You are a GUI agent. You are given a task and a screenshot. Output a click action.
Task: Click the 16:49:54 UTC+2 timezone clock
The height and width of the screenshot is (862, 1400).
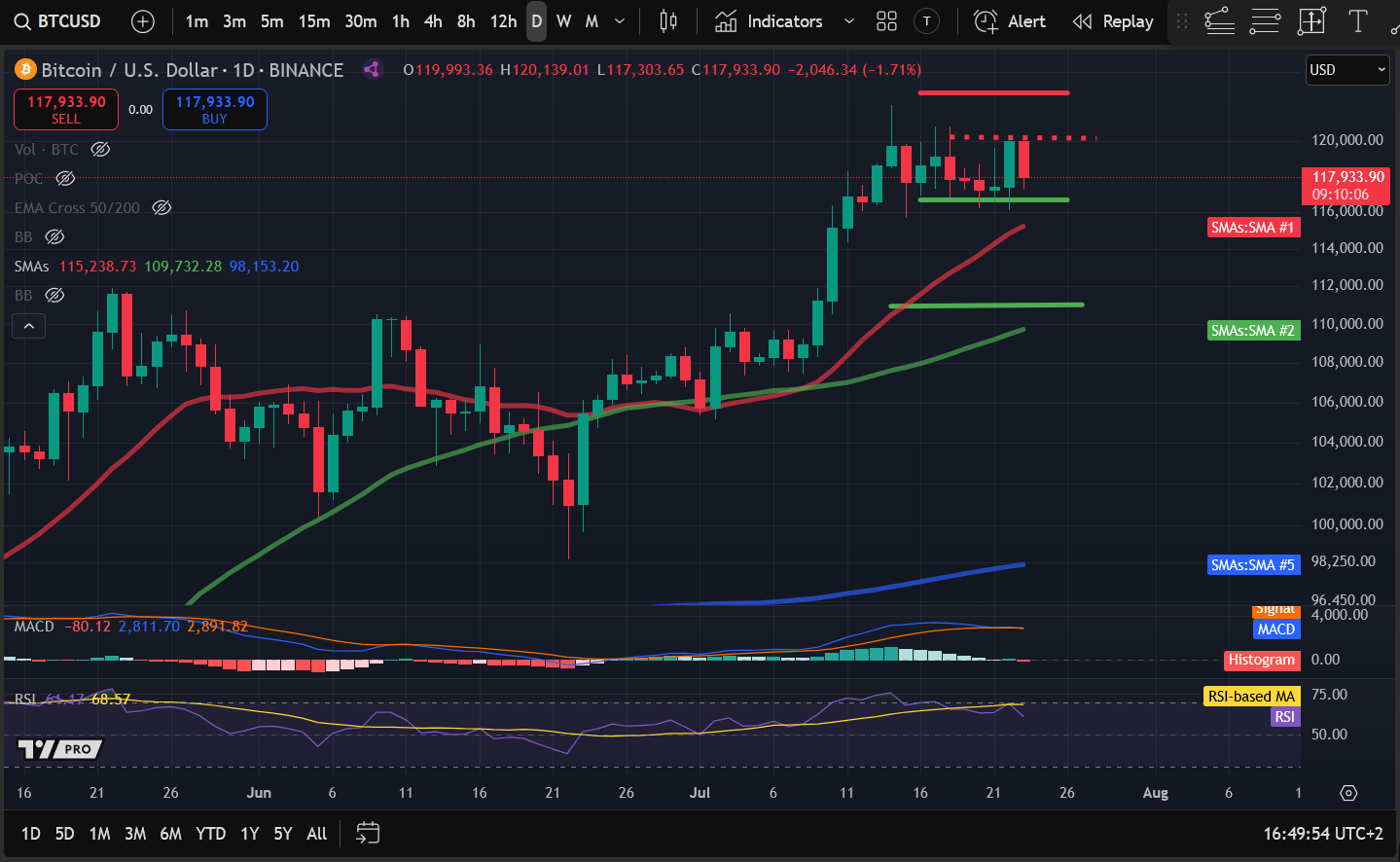(x=1323, y=834)
